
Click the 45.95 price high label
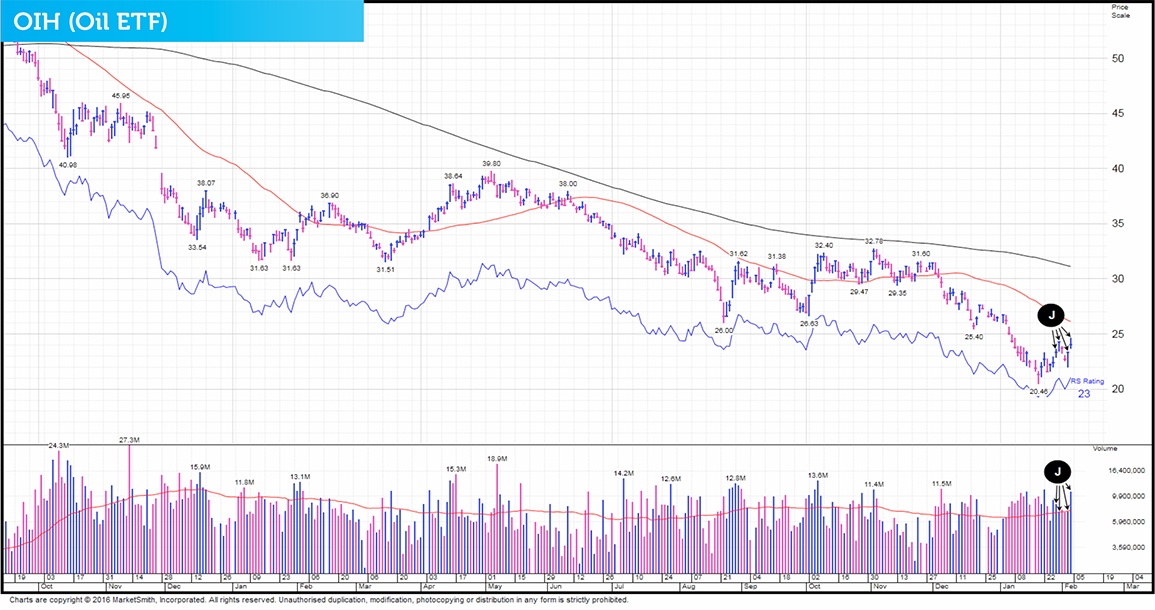[121, 96]
